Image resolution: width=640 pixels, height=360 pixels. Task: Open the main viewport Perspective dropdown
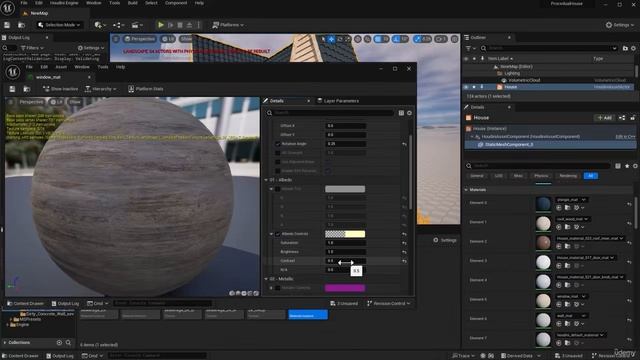[140, 39]
